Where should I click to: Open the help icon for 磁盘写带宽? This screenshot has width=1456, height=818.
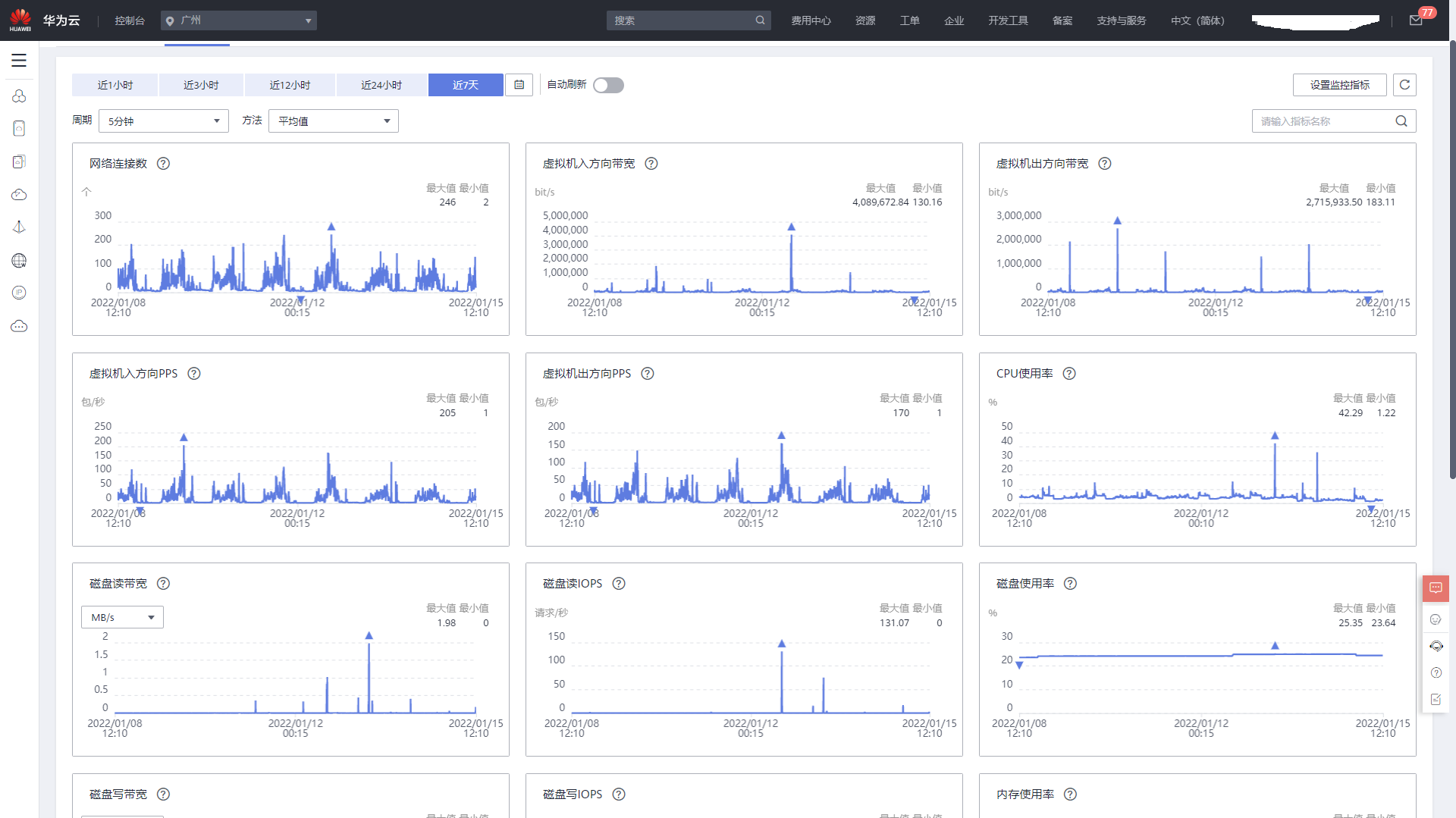tap(163, 794)
